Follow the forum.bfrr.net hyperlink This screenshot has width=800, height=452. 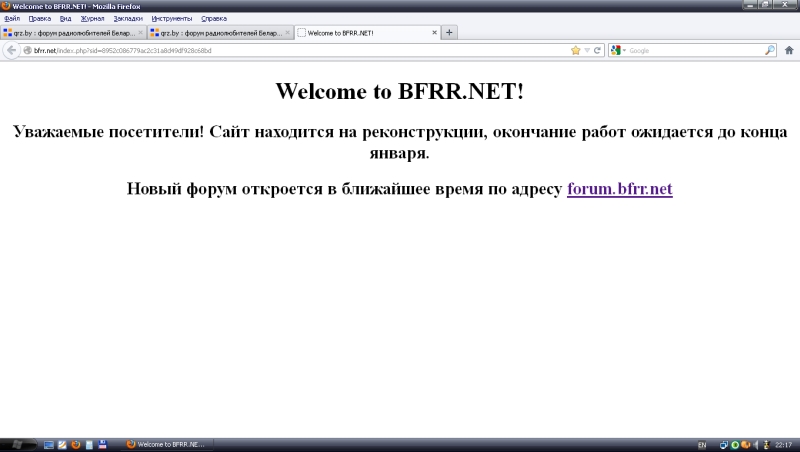tap(619, 188)
